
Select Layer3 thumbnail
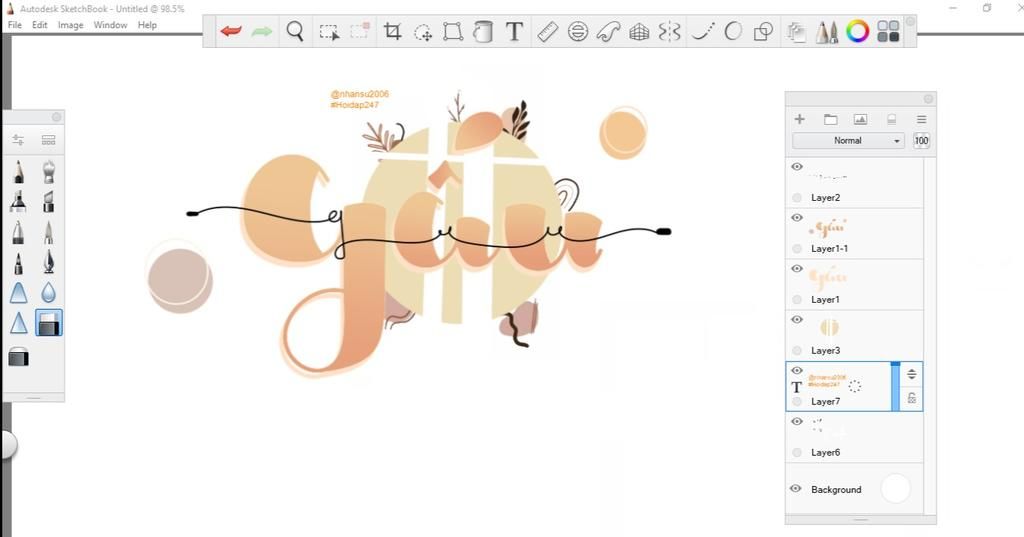pyautogui.click(x=829, y=327)
